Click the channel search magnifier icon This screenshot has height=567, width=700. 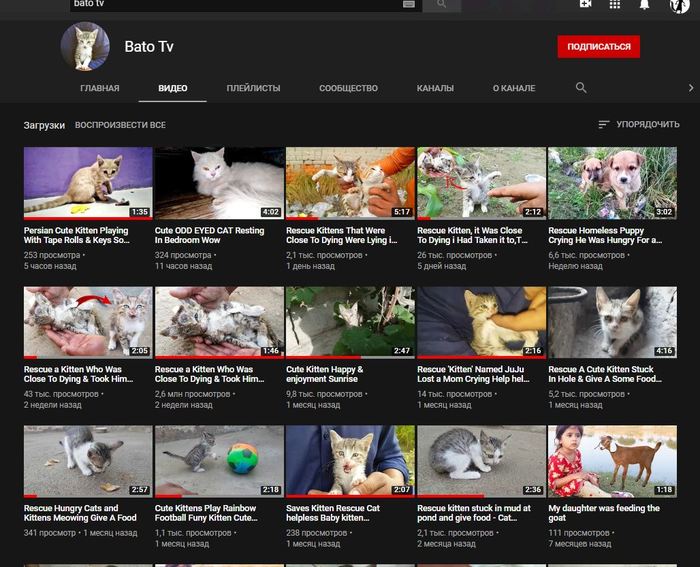click(x=581, y=88)
